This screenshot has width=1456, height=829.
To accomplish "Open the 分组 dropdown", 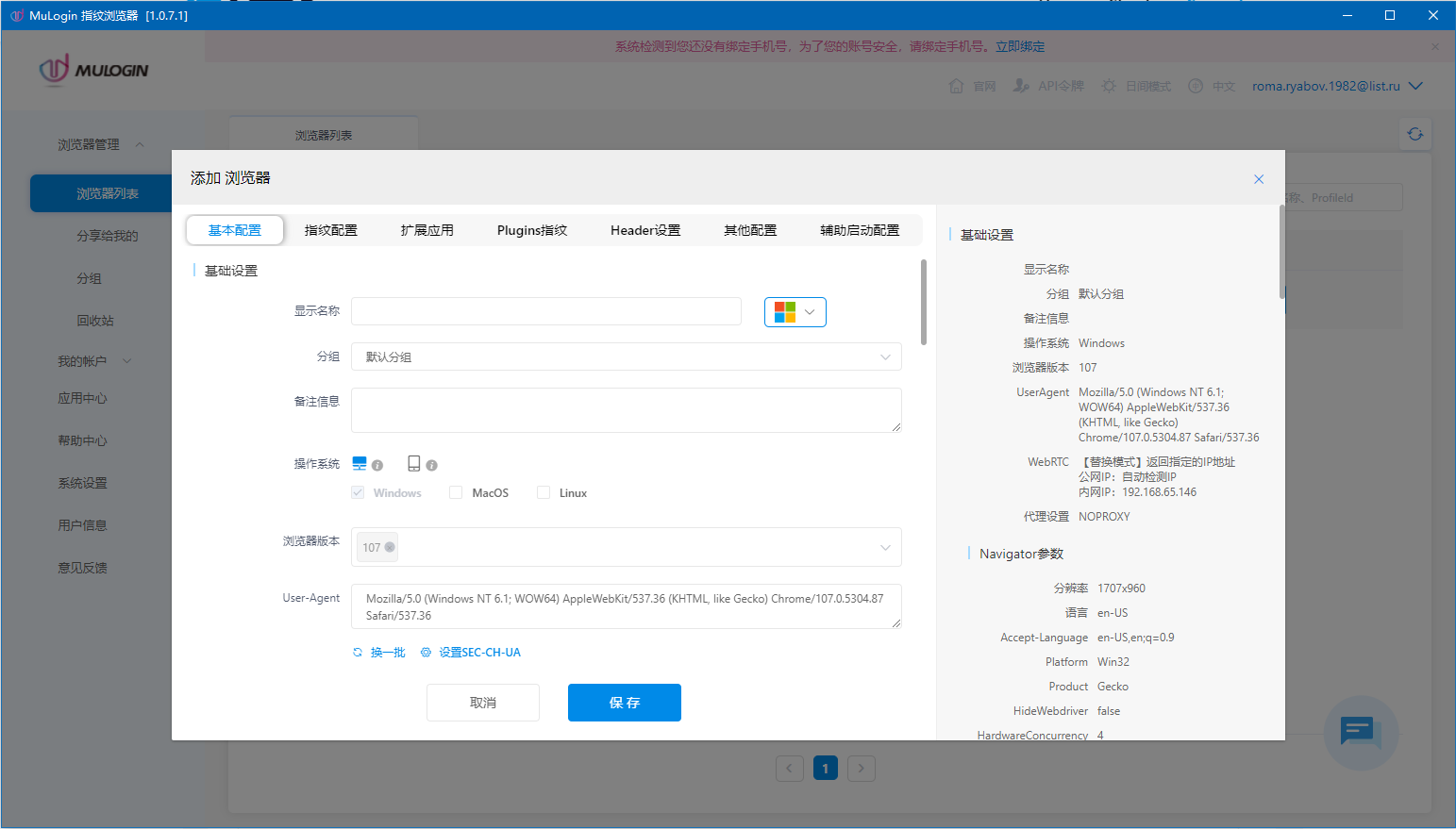I will (x=627, y=356).
